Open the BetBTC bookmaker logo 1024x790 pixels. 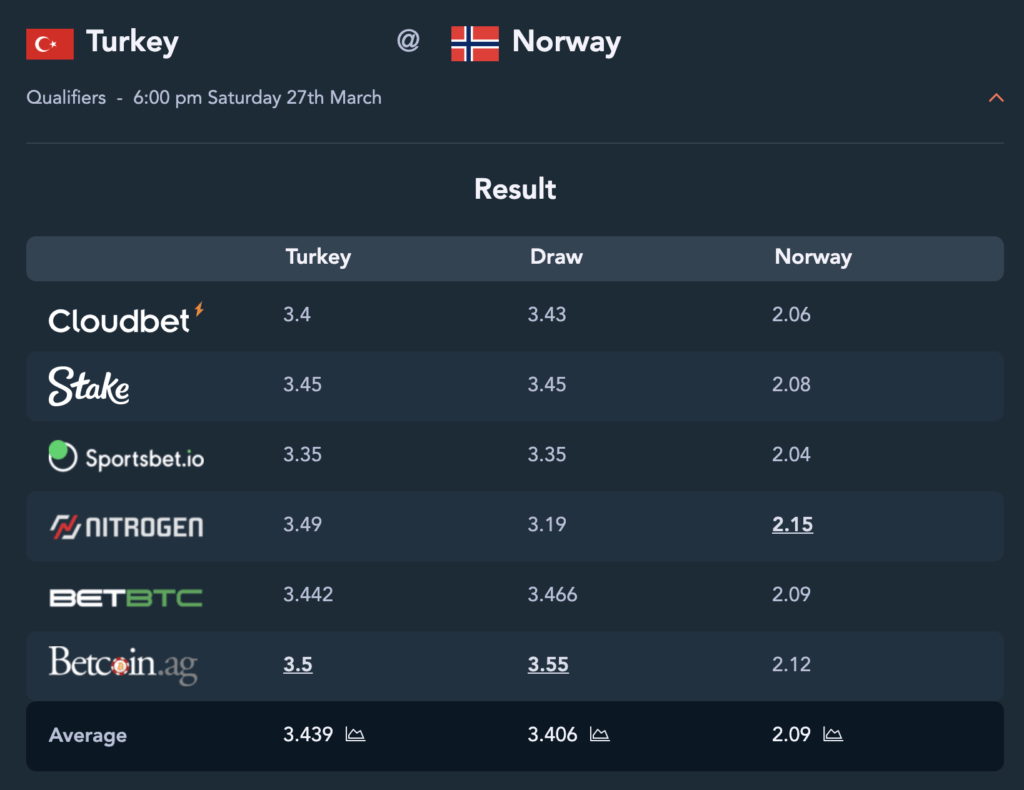(x=126, y=597)
